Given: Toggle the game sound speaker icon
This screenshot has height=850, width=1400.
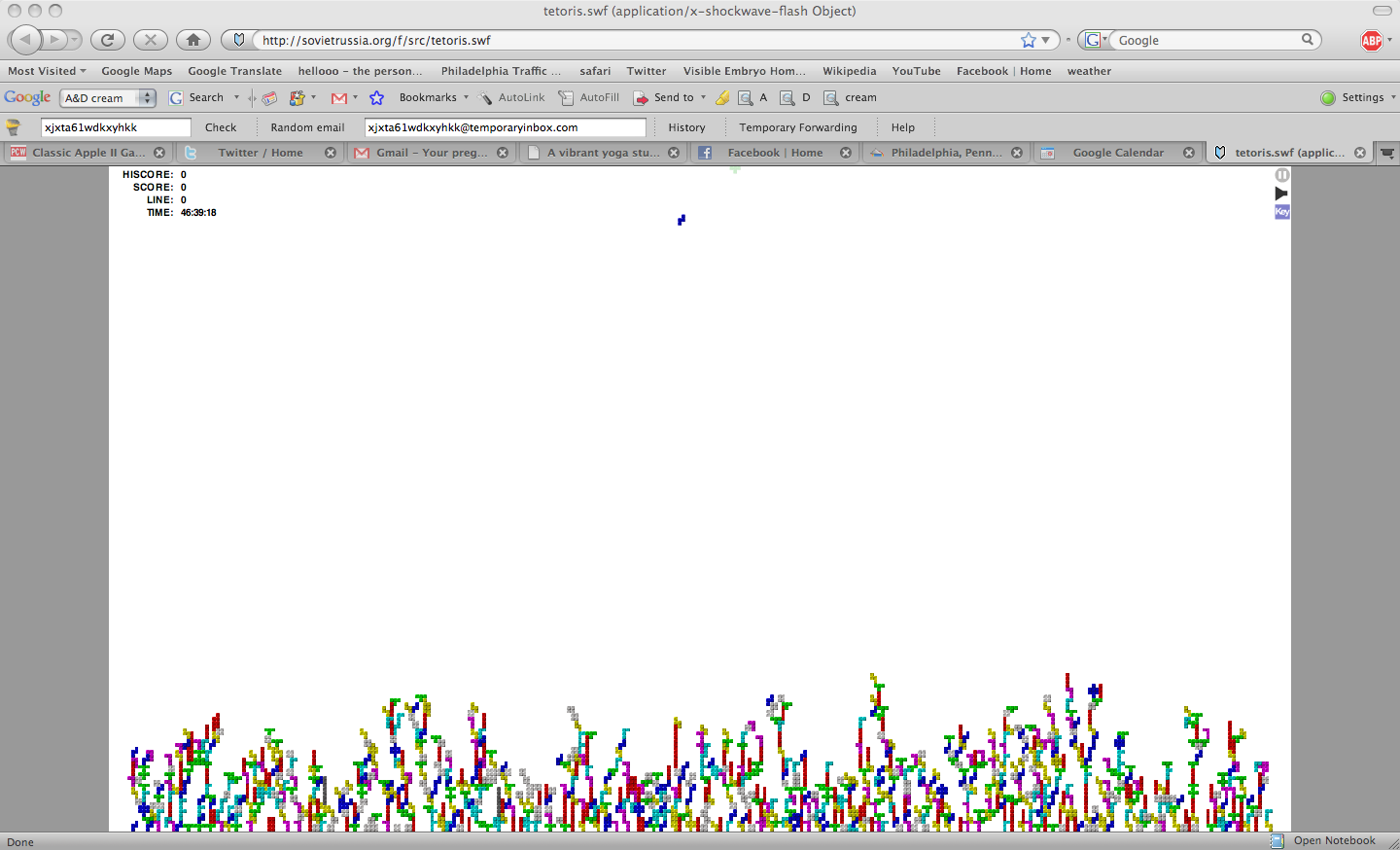Looking at the screenshot, I should 1281,194.
